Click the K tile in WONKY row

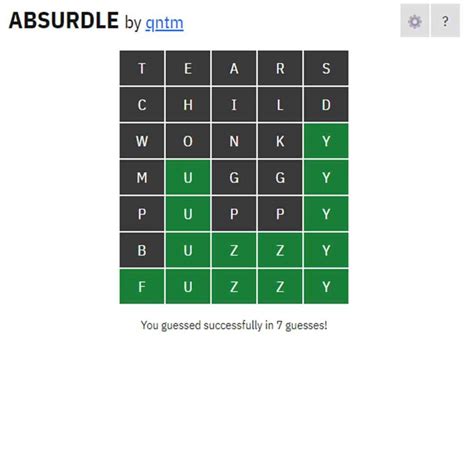[280, 141]
